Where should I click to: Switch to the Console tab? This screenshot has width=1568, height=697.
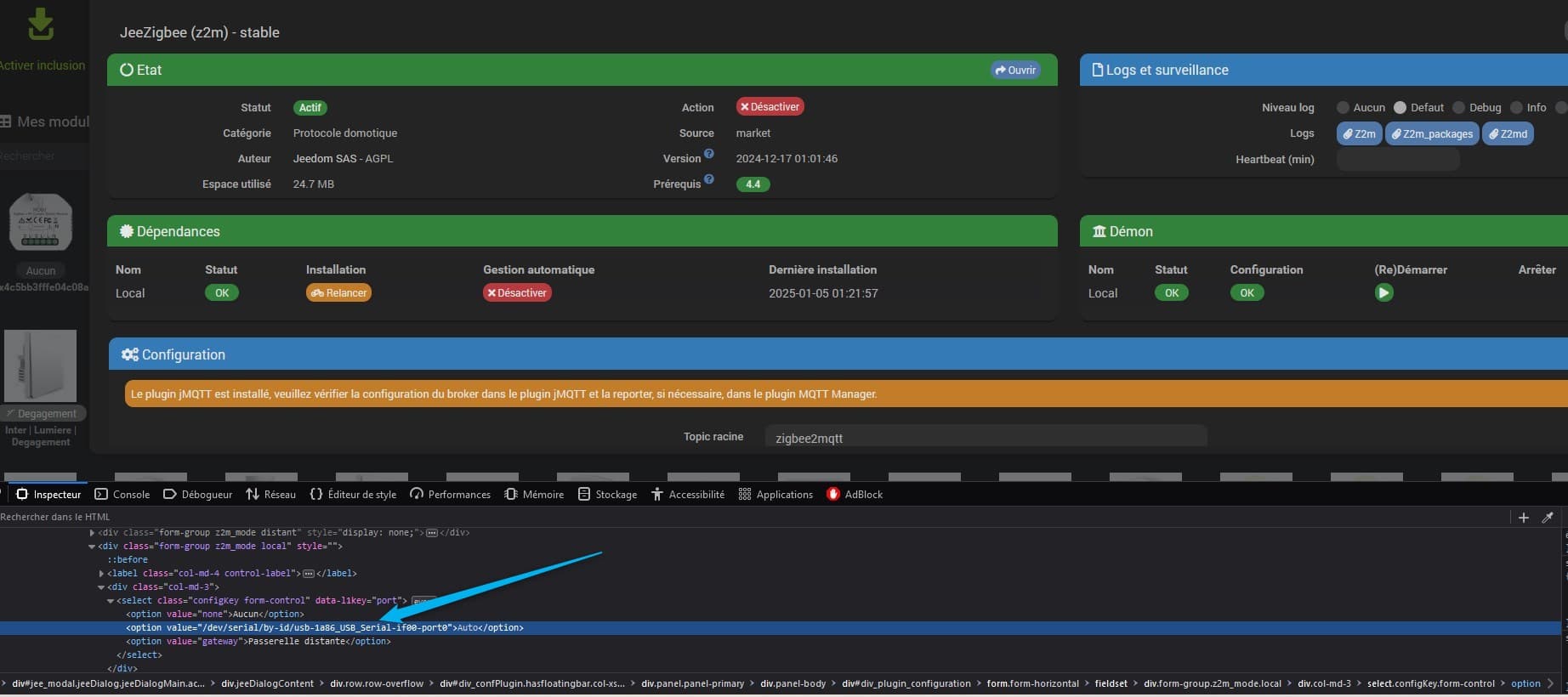coord(122,494)
